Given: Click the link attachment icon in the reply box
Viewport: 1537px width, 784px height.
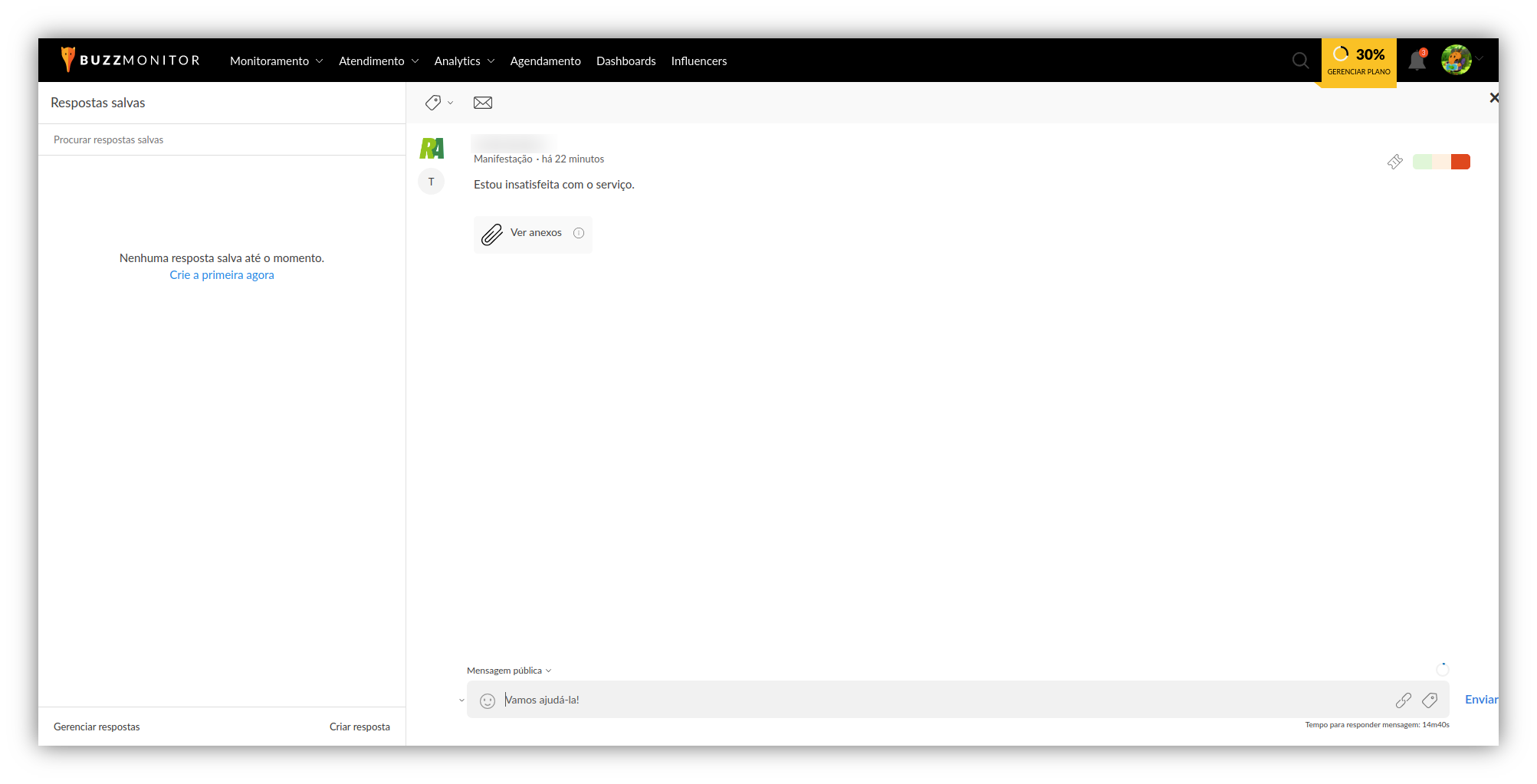Looking at the screenshot, I should pos(1403,700).
